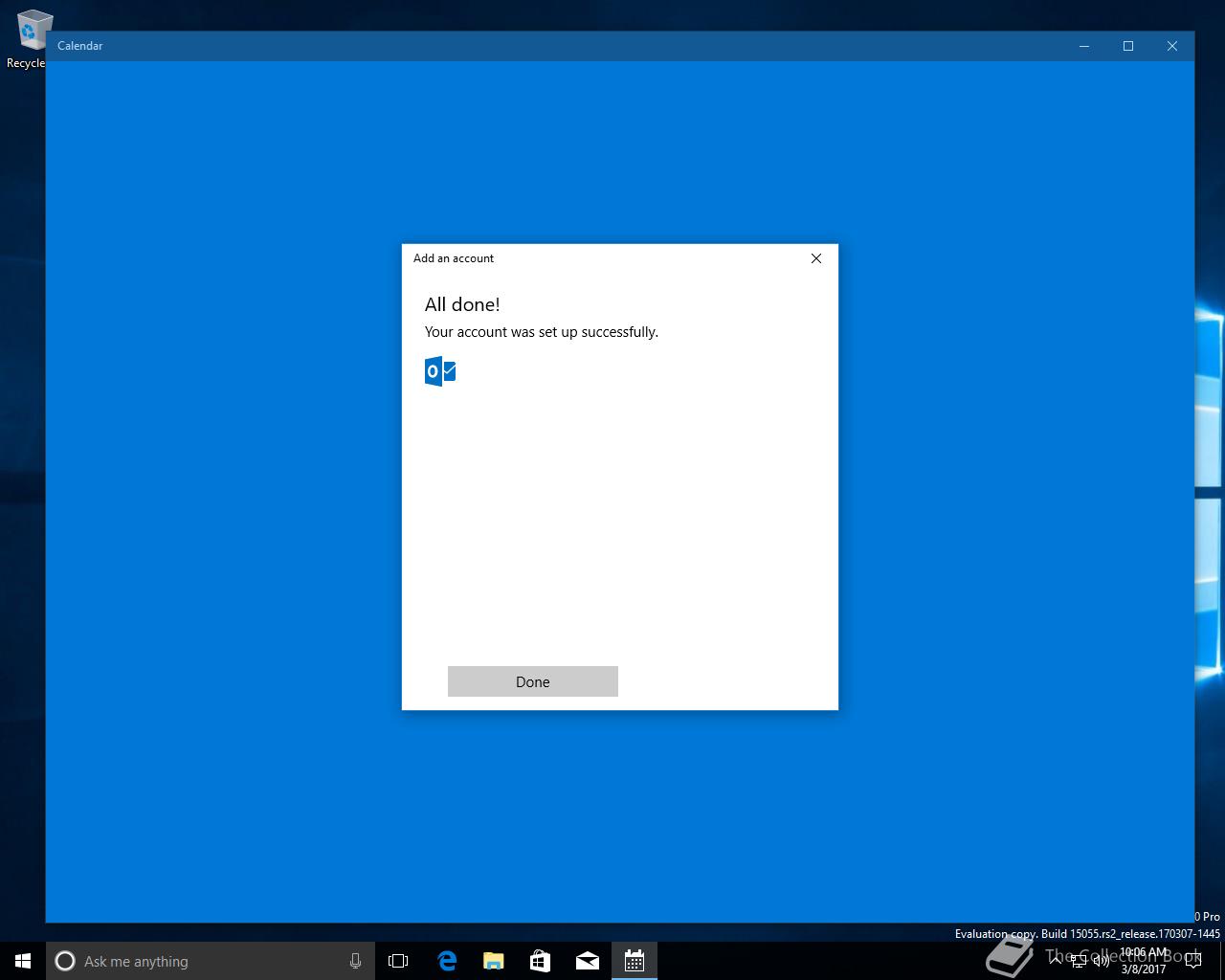The image size is (1225, 980).
Task: Launch Microsoft Edge from taskbar
Action: (x=446, y=961)
